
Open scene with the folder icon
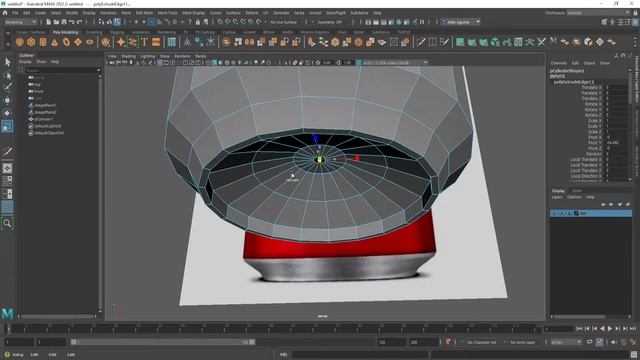56,22
